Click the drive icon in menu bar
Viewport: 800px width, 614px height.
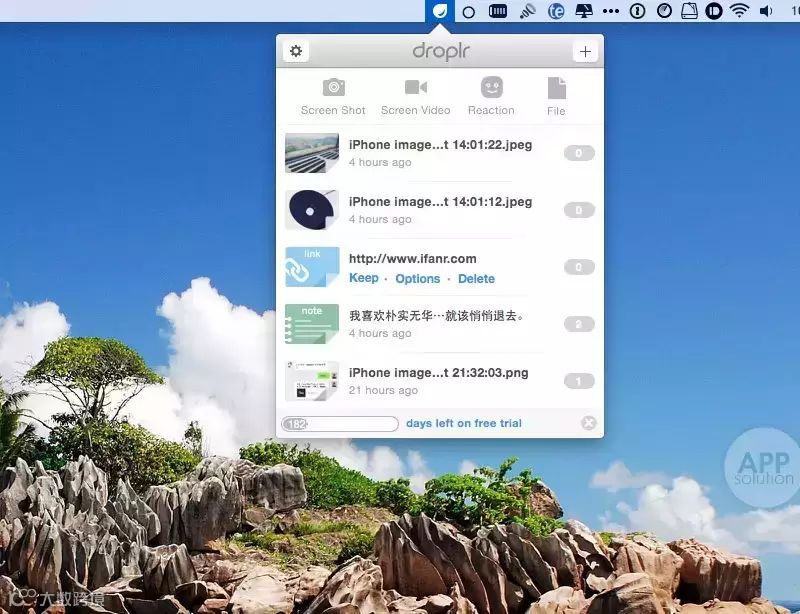pyautogui.click(x=689, y=11)
